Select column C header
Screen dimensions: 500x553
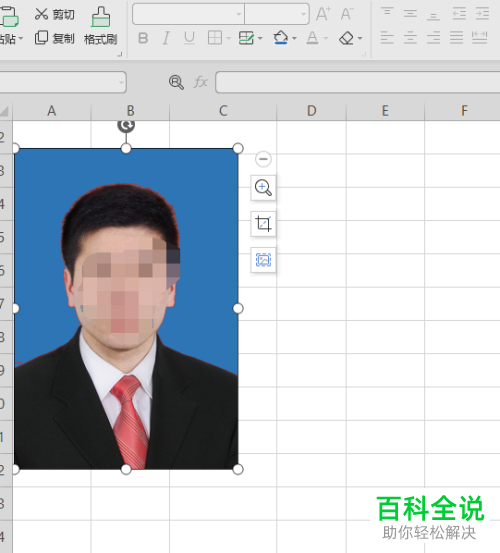point(223,111)
